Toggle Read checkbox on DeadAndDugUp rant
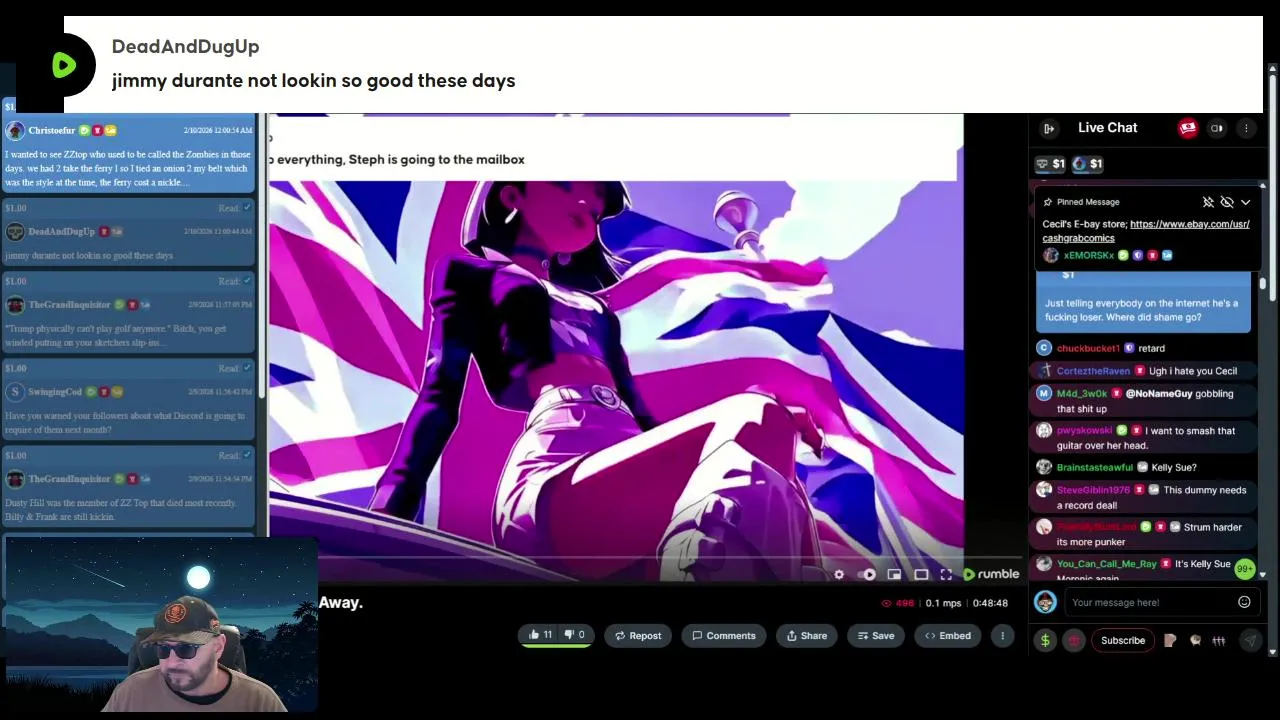Viewport: 1280px width, 720px height. click(249, 208)
